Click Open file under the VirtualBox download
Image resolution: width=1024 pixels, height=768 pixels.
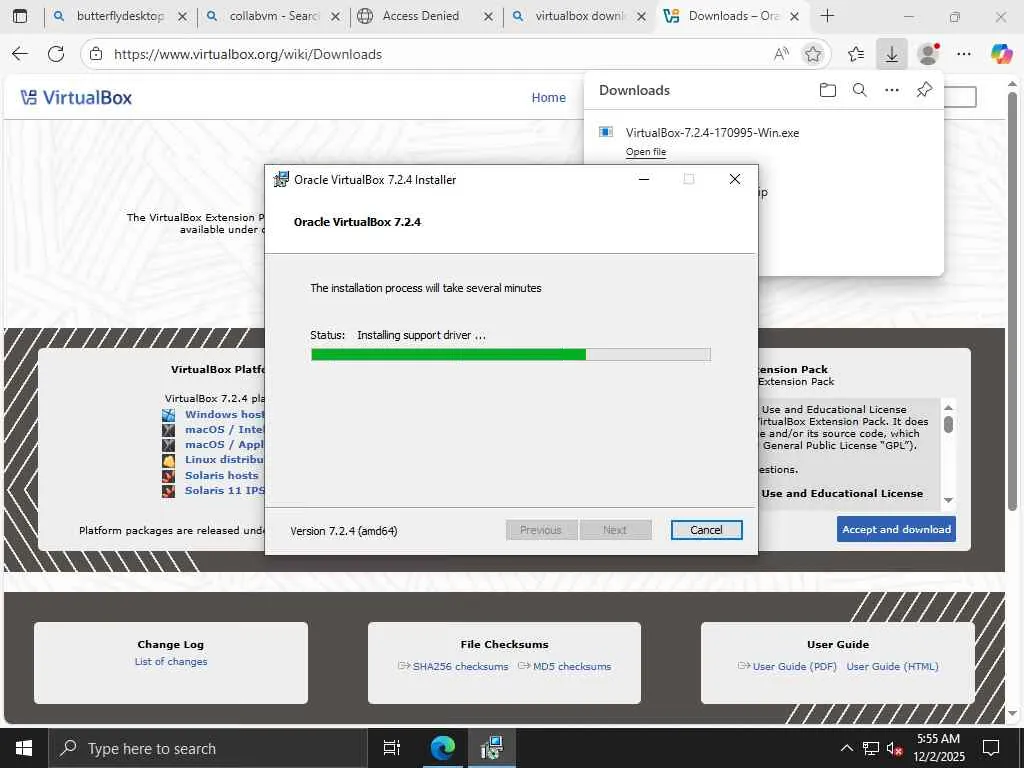(646, 152)
